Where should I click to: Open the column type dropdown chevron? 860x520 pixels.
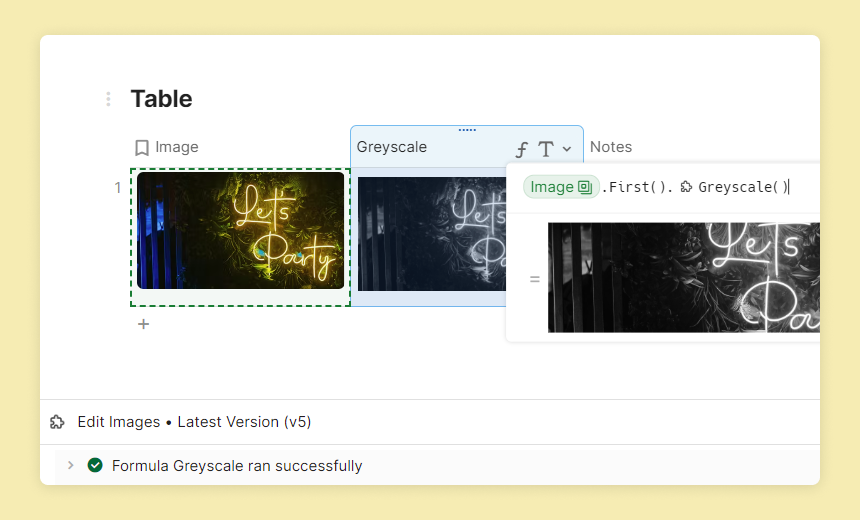[567, 149]
